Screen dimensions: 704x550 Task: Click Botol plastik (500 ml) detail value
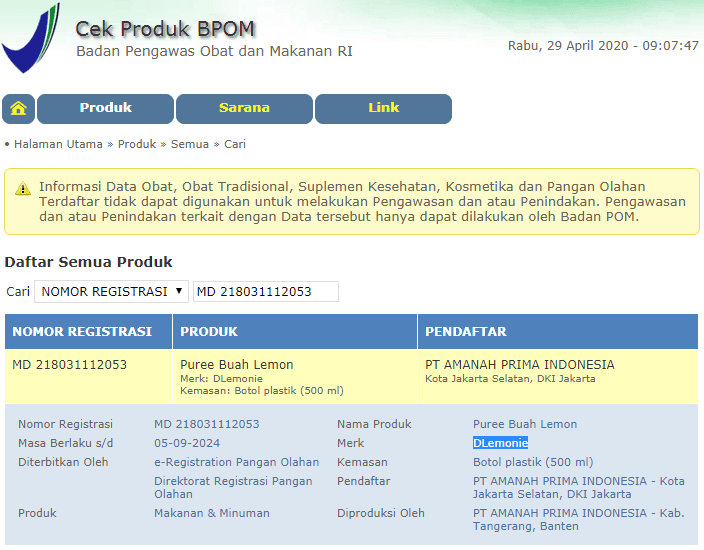pos(533,462)
